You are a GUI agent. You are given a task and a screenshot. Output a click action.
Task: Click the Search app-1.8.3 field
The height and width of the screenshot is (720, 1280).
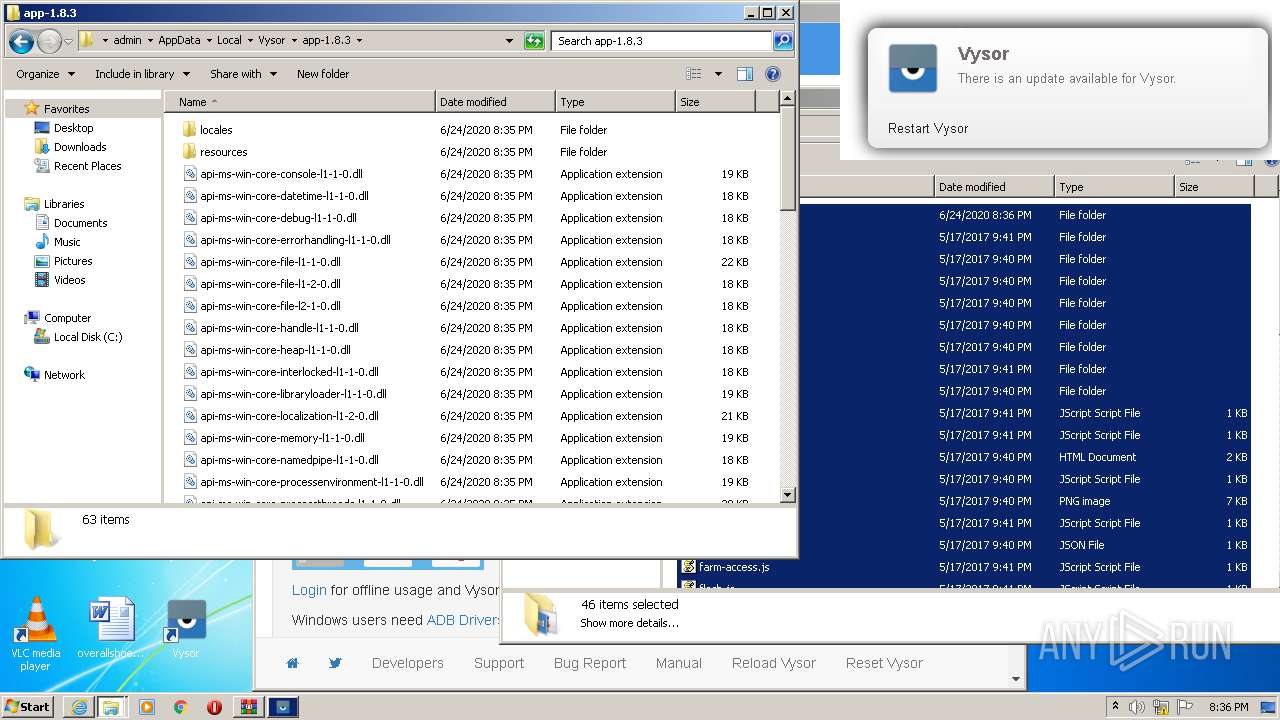click(x=662, y=41)
